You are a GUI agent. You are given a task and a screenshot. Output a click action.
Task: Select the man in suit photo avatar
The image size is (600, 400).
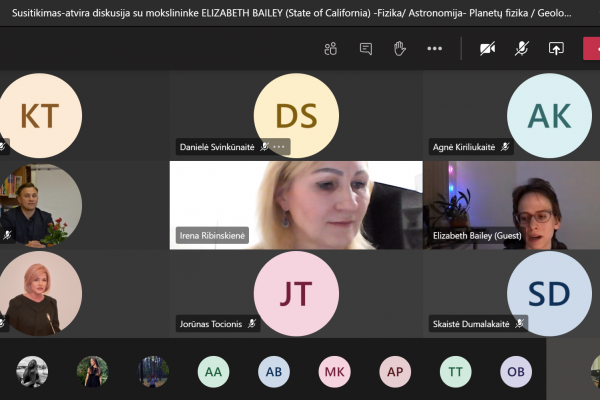coord(40,205)
